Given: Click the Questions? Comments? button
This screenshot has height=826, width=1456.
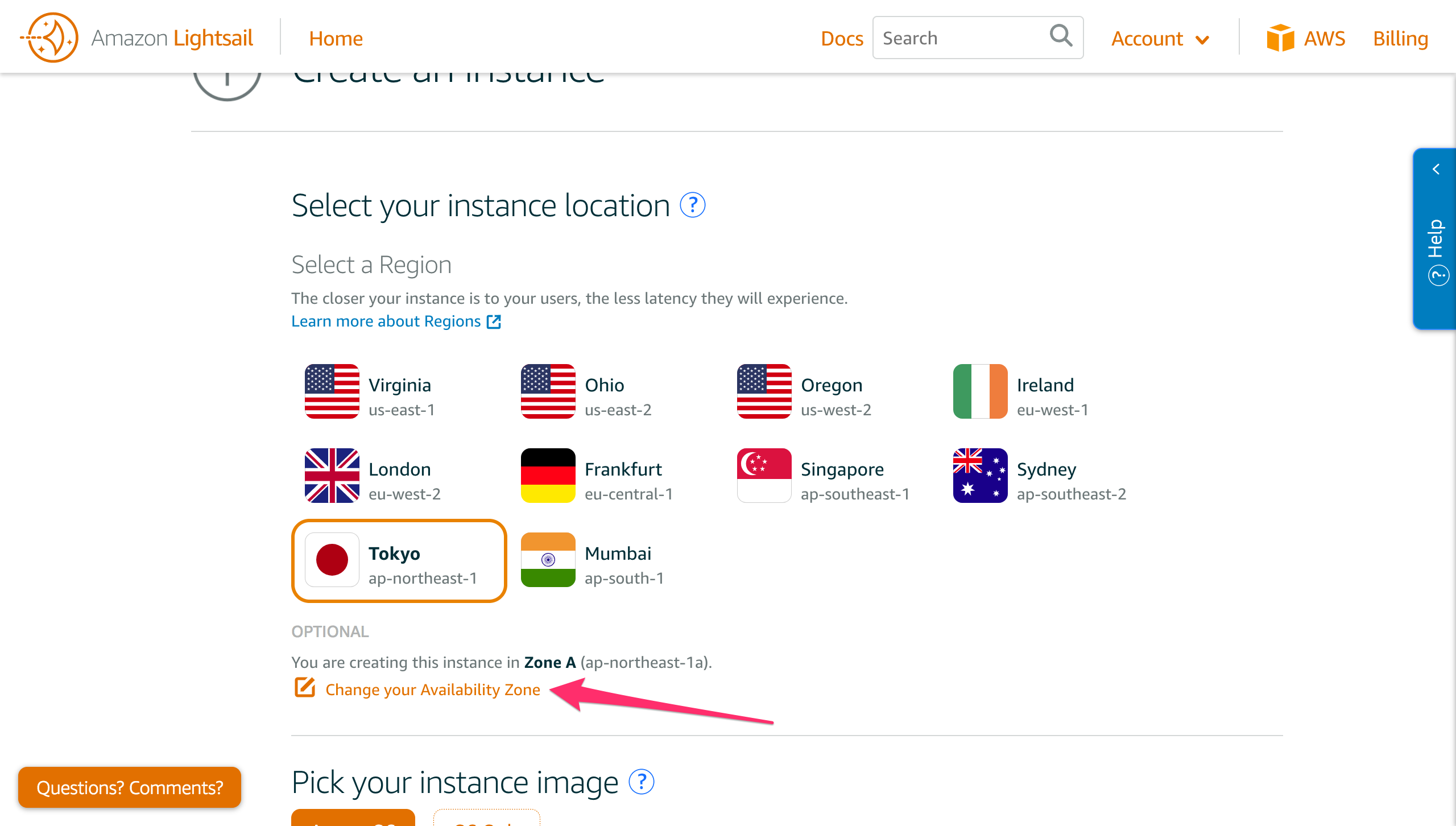Looking at the screenshot, I should 130,787.
